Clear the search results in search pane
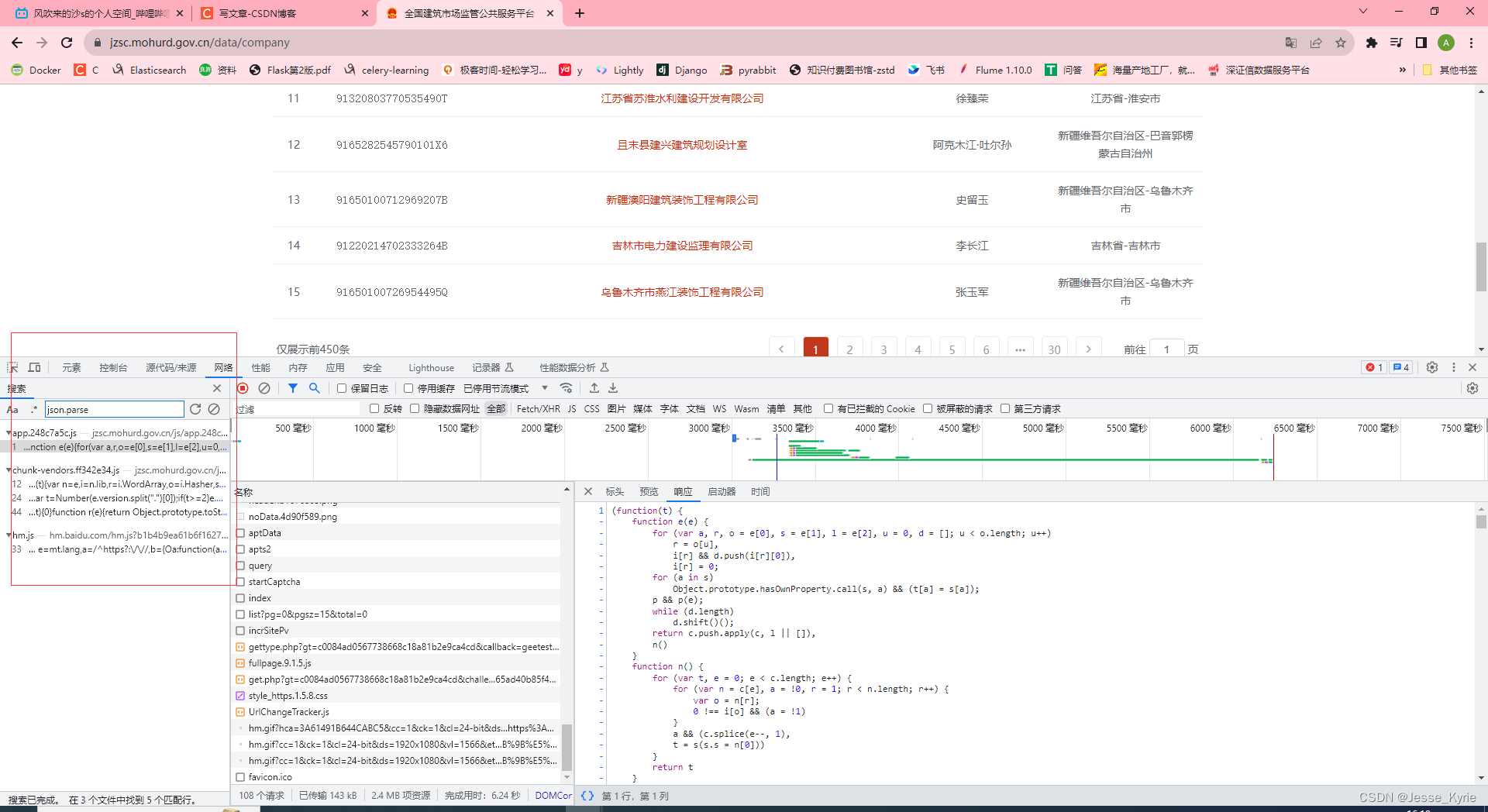Image resolution: width=1488 pixels, height=812 pixels. point(214,409)
